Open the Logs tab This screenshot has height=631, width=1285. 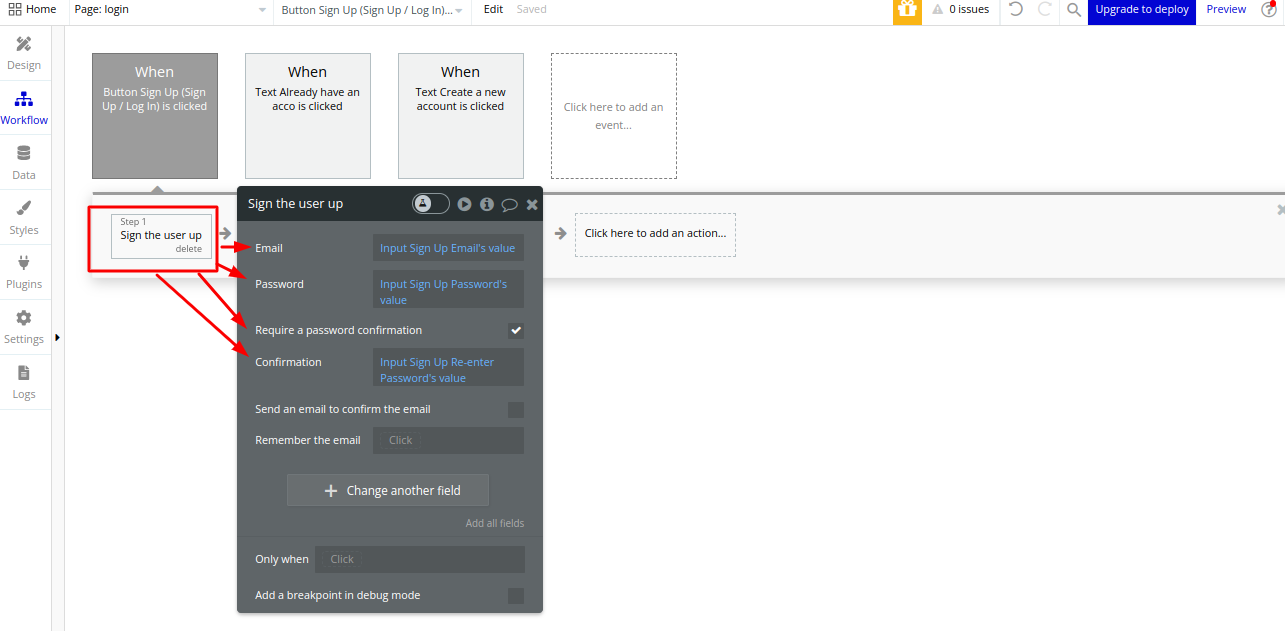click(x=24, y=382)
